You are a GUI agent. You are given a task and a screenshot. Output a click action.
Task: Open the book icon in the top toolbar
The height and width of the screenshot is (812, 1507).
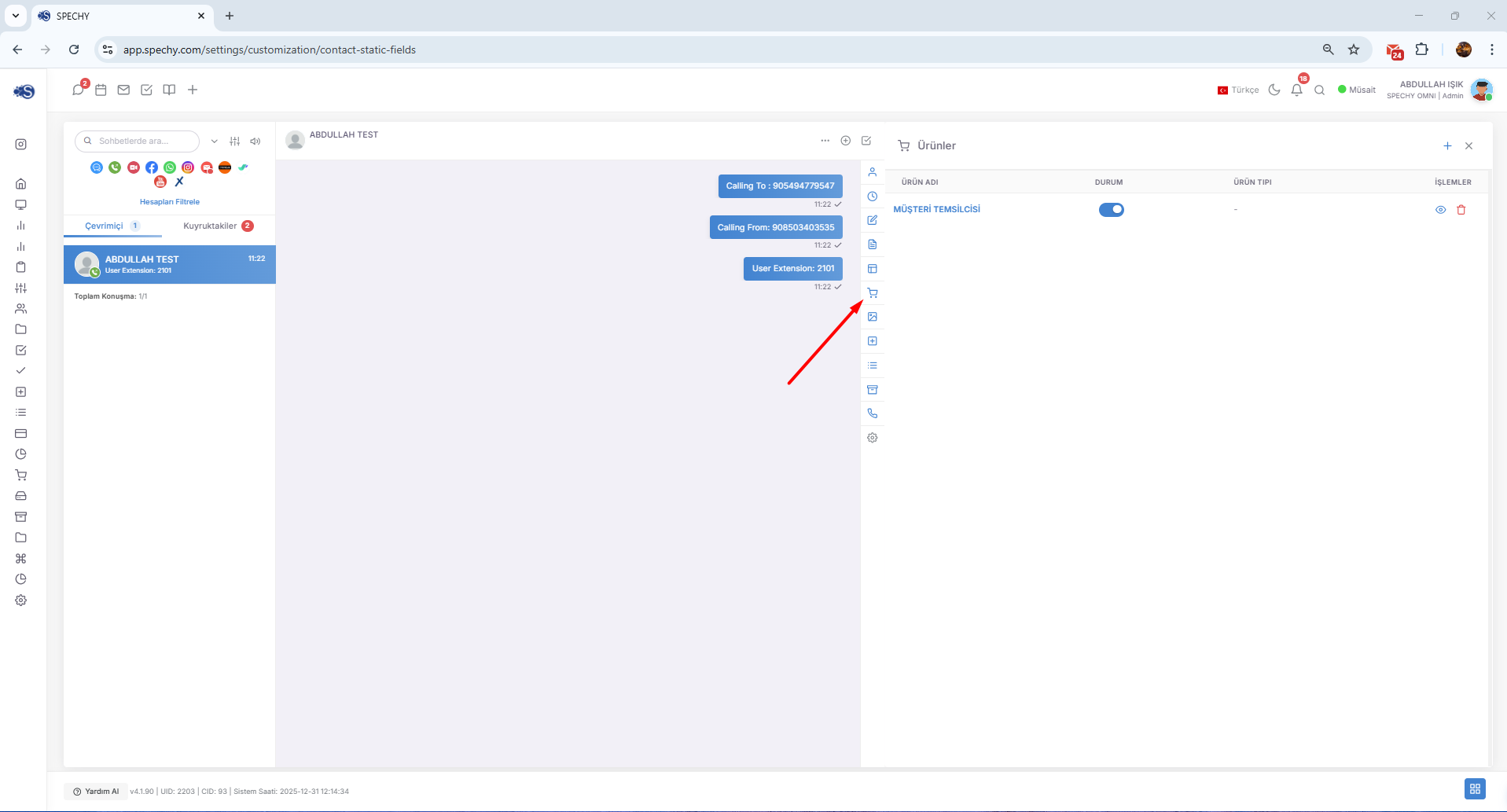169,90
